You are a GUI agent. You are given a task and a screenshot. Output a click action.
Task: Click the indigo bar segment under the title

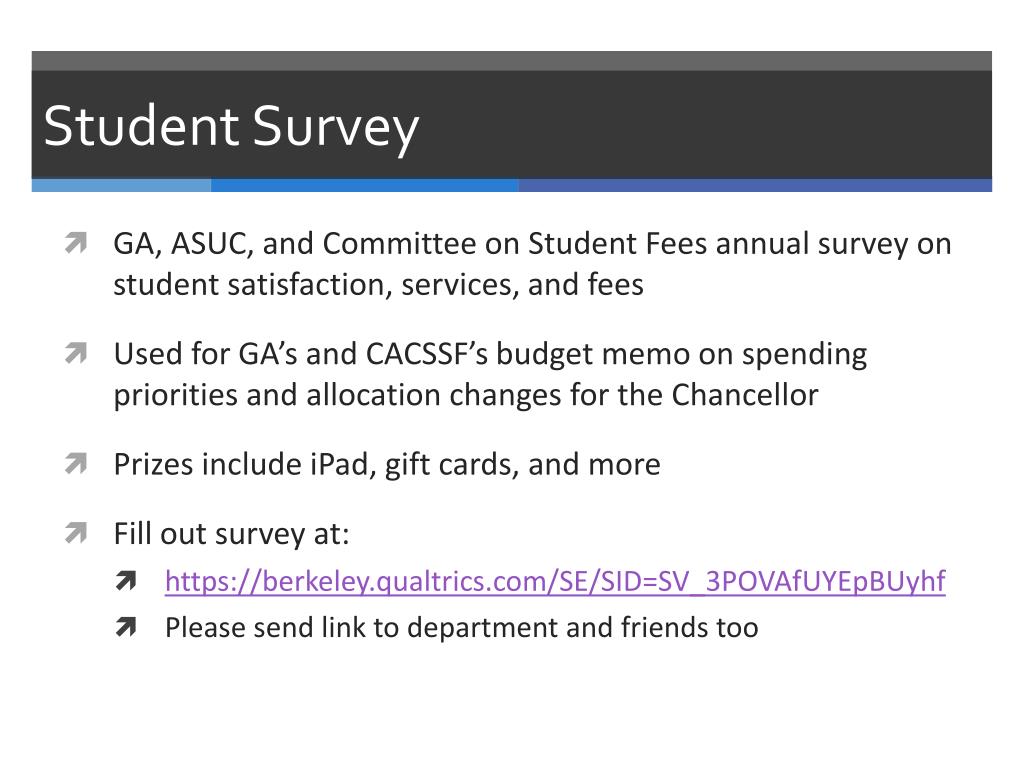click(x=755, y=185)
